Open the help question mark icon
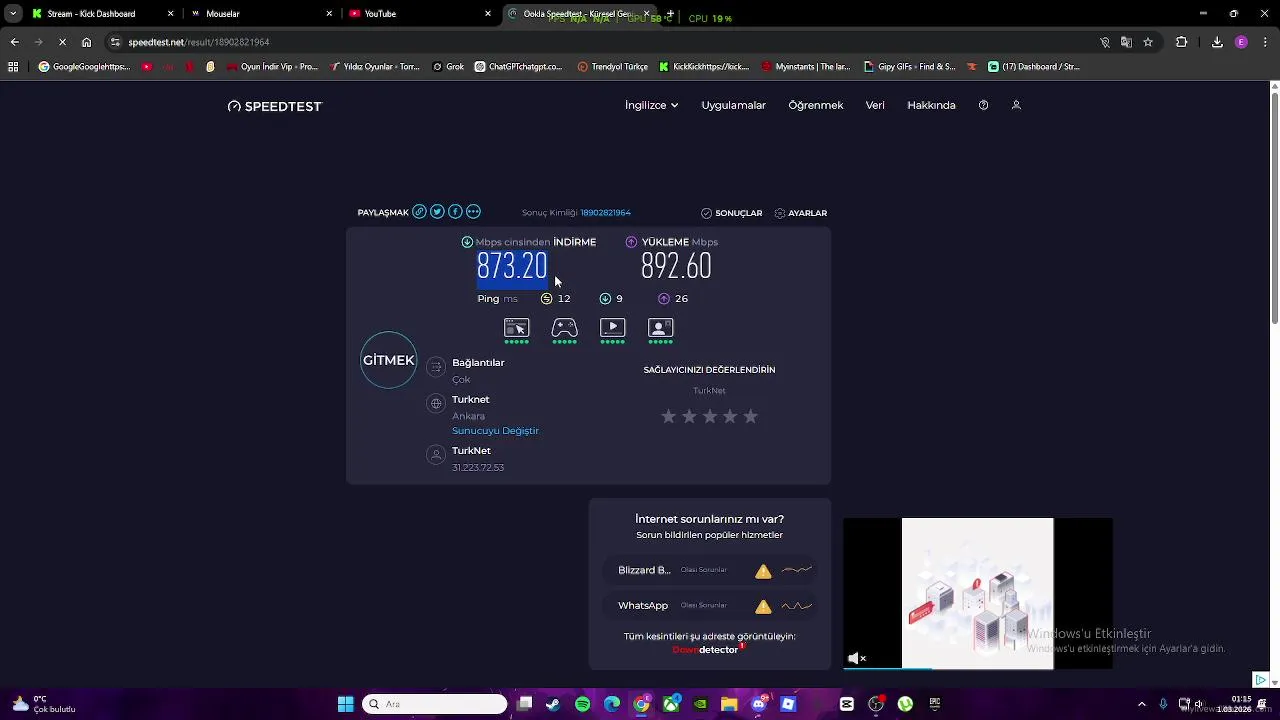This screenshot has height=720, width=1280. click(x=983, y=105)
